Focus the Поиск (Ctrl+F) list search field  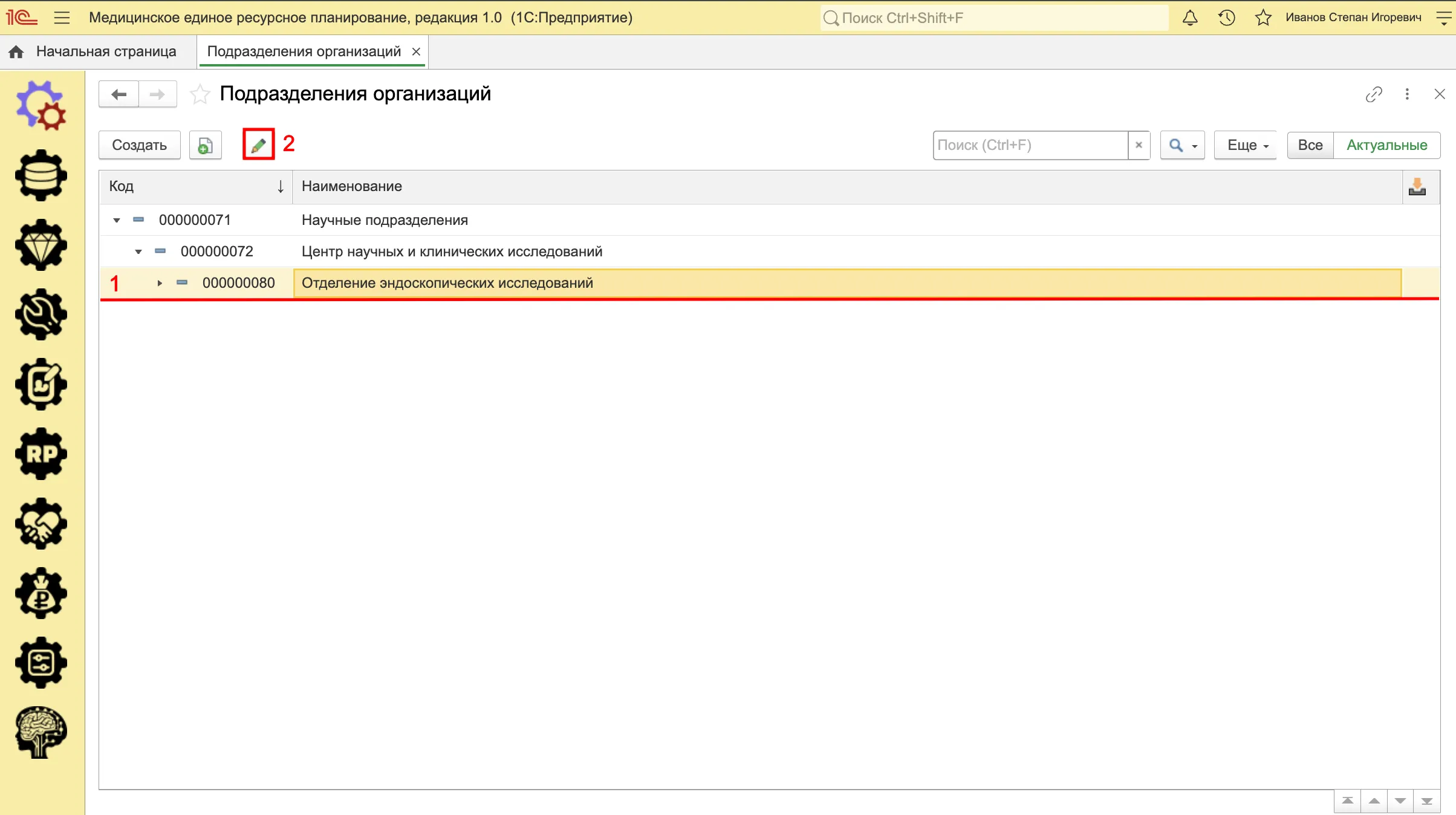pos(1030,145)
